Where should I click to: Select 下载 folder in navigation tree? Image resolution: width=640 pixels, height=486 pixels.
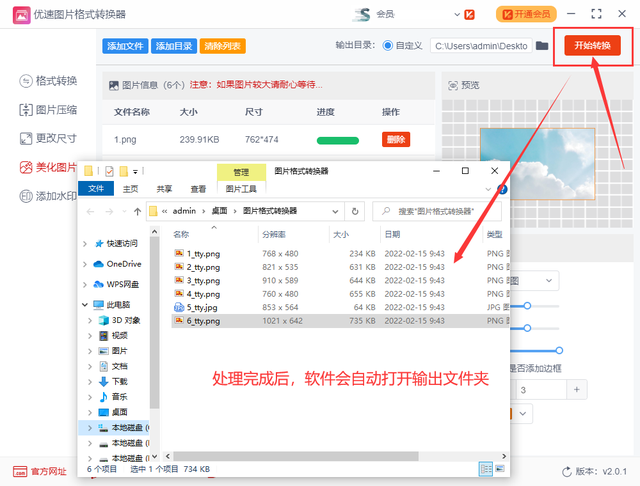[114, 382]
